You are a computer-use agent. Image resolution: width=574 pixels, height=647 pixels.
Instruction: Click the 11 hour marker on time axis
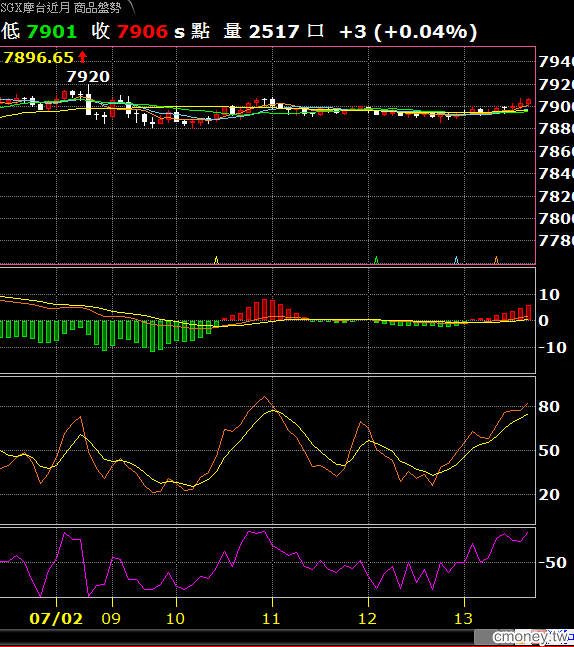[271, 618]
